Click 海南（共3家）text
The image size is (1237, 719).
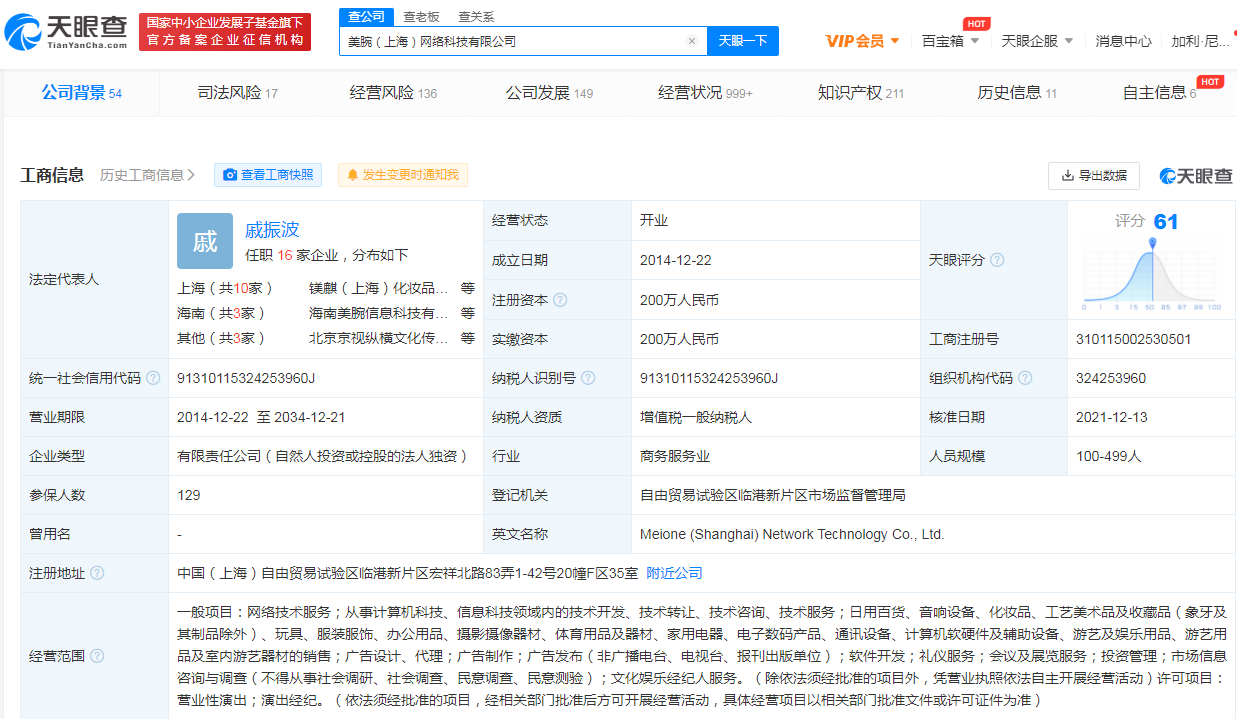point(222,313)
